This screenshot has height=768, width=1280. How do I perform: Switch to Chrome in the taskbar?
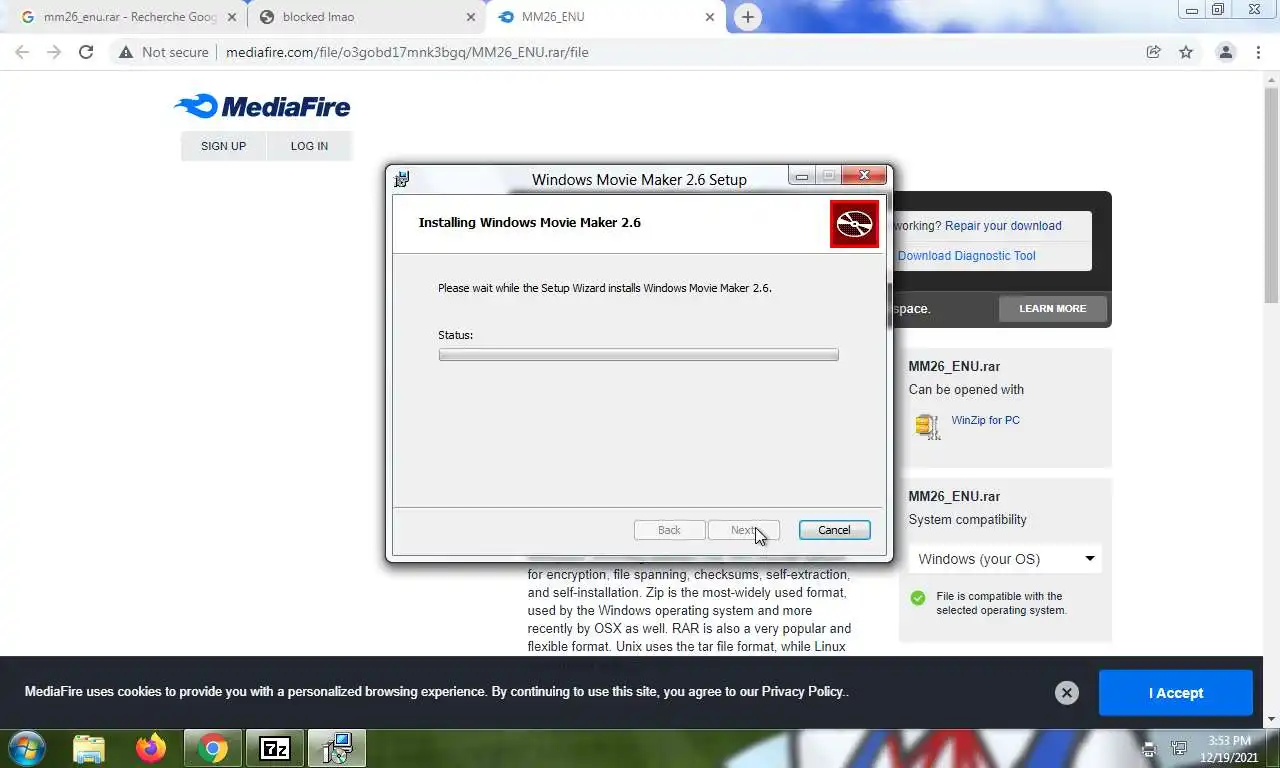(x=212, y=748)
